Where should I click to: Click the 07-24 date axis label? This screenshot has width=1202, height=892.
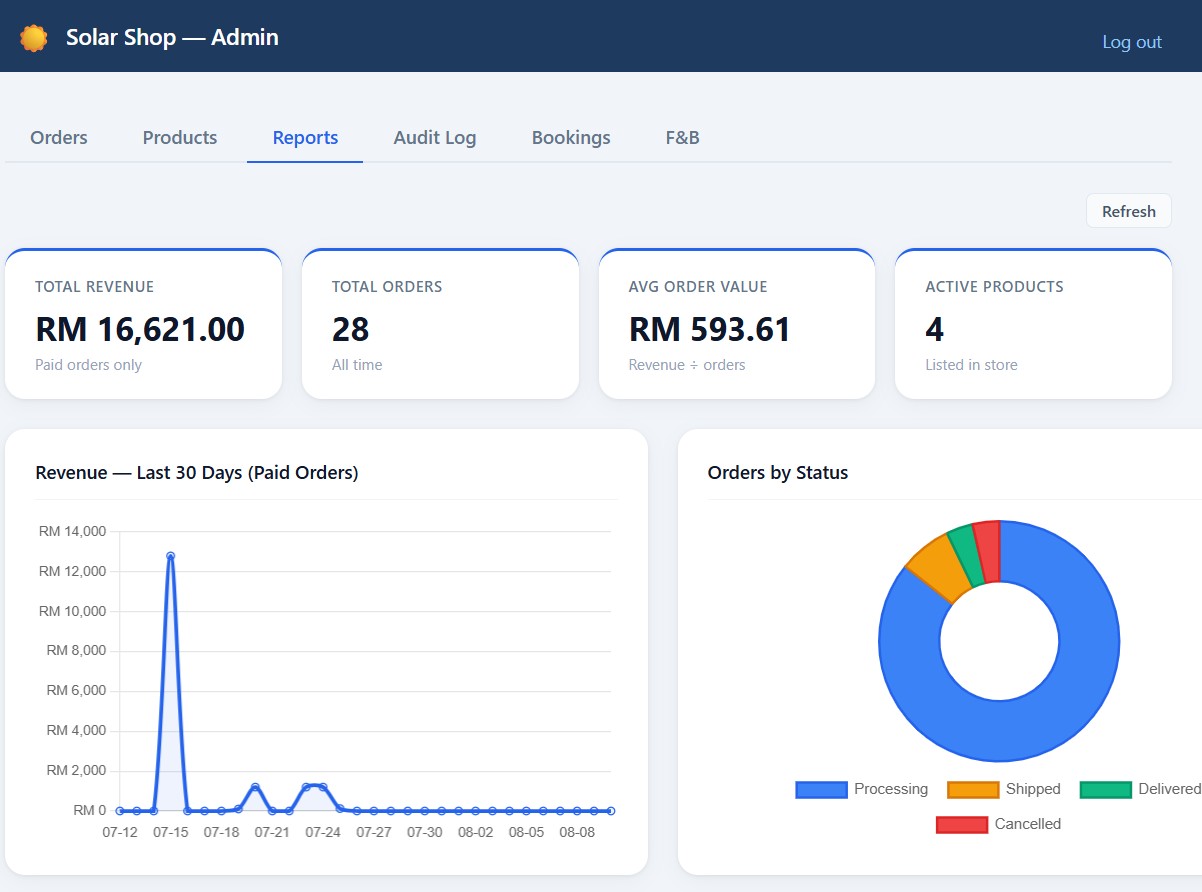323,832
